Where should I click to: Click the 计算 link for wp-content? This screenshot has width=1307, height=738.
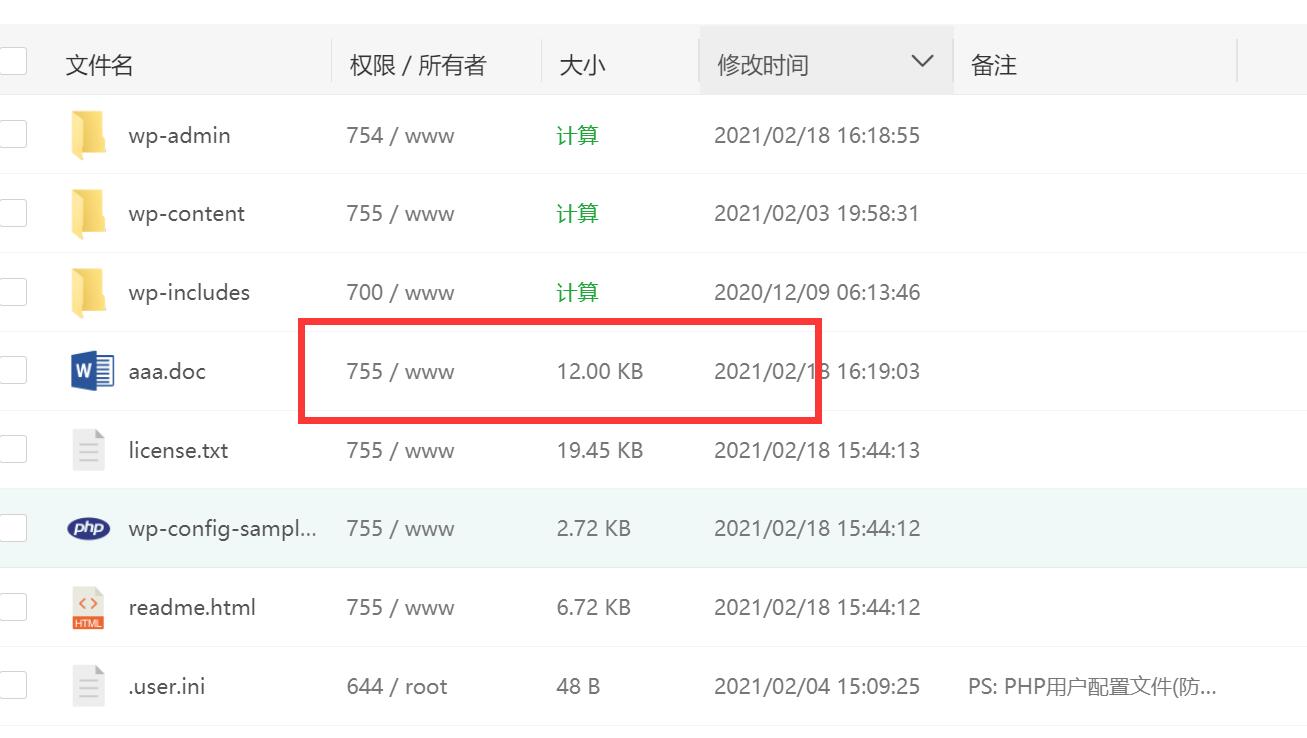(x=577, y=213)
